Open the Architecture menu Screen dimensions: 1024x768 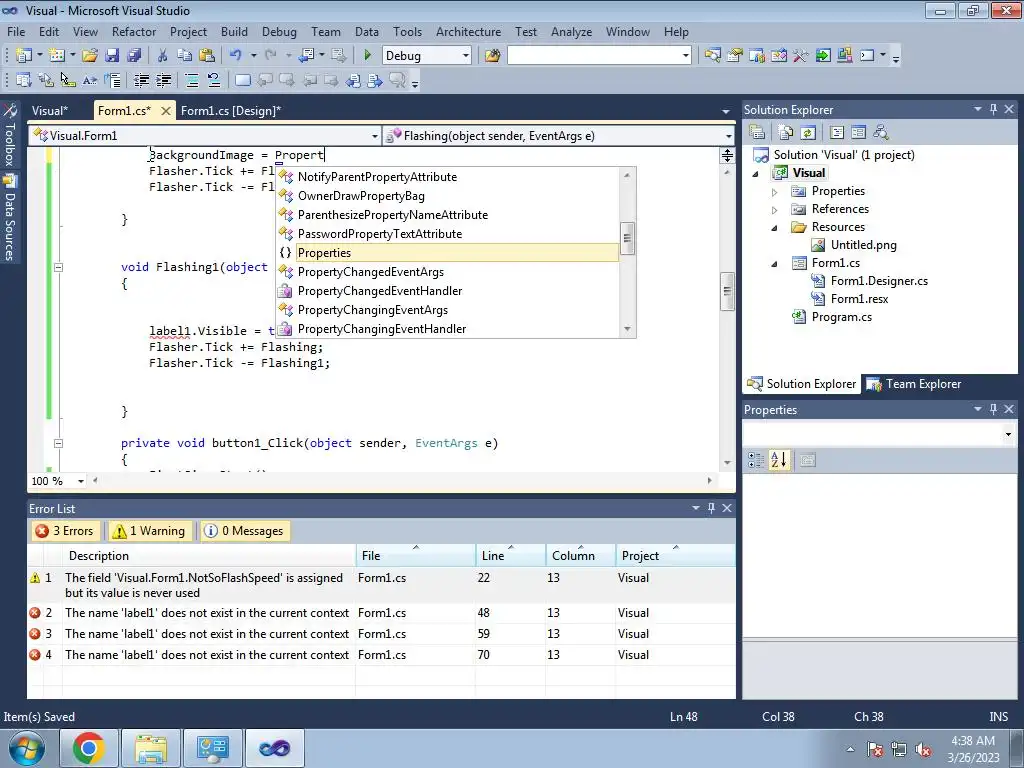tap(468, 31)
